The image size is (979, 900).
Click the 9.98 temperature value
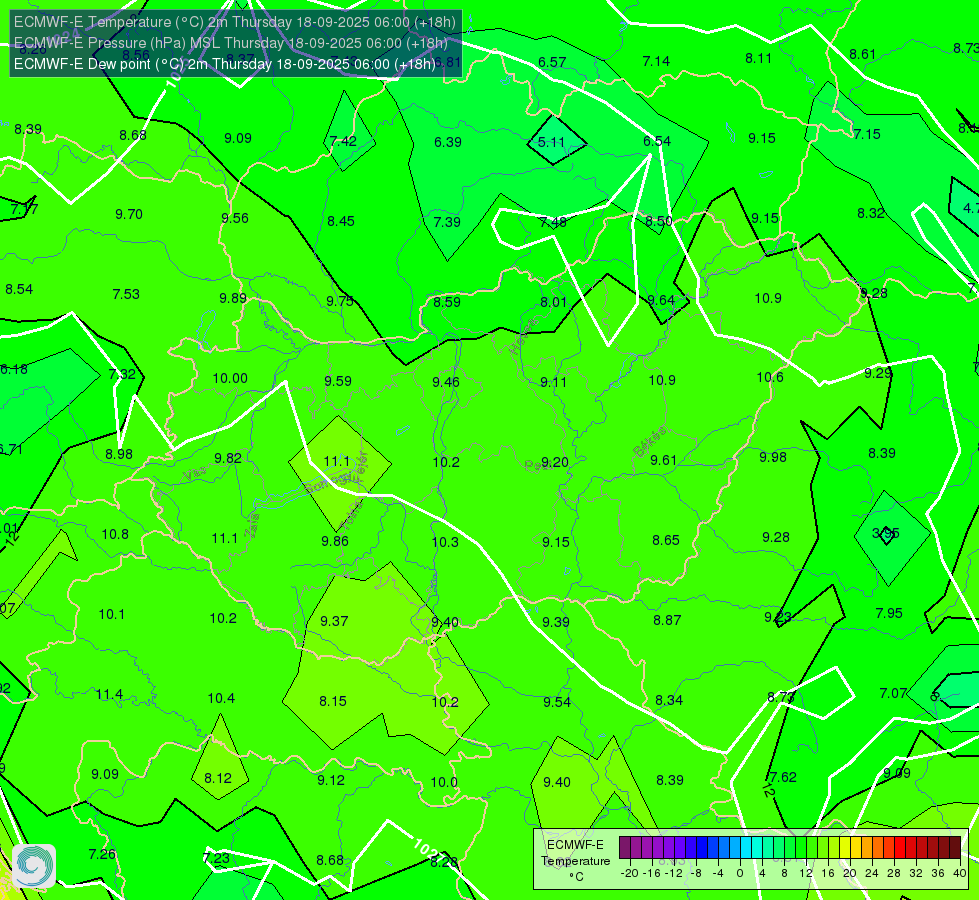click(773, 457)
